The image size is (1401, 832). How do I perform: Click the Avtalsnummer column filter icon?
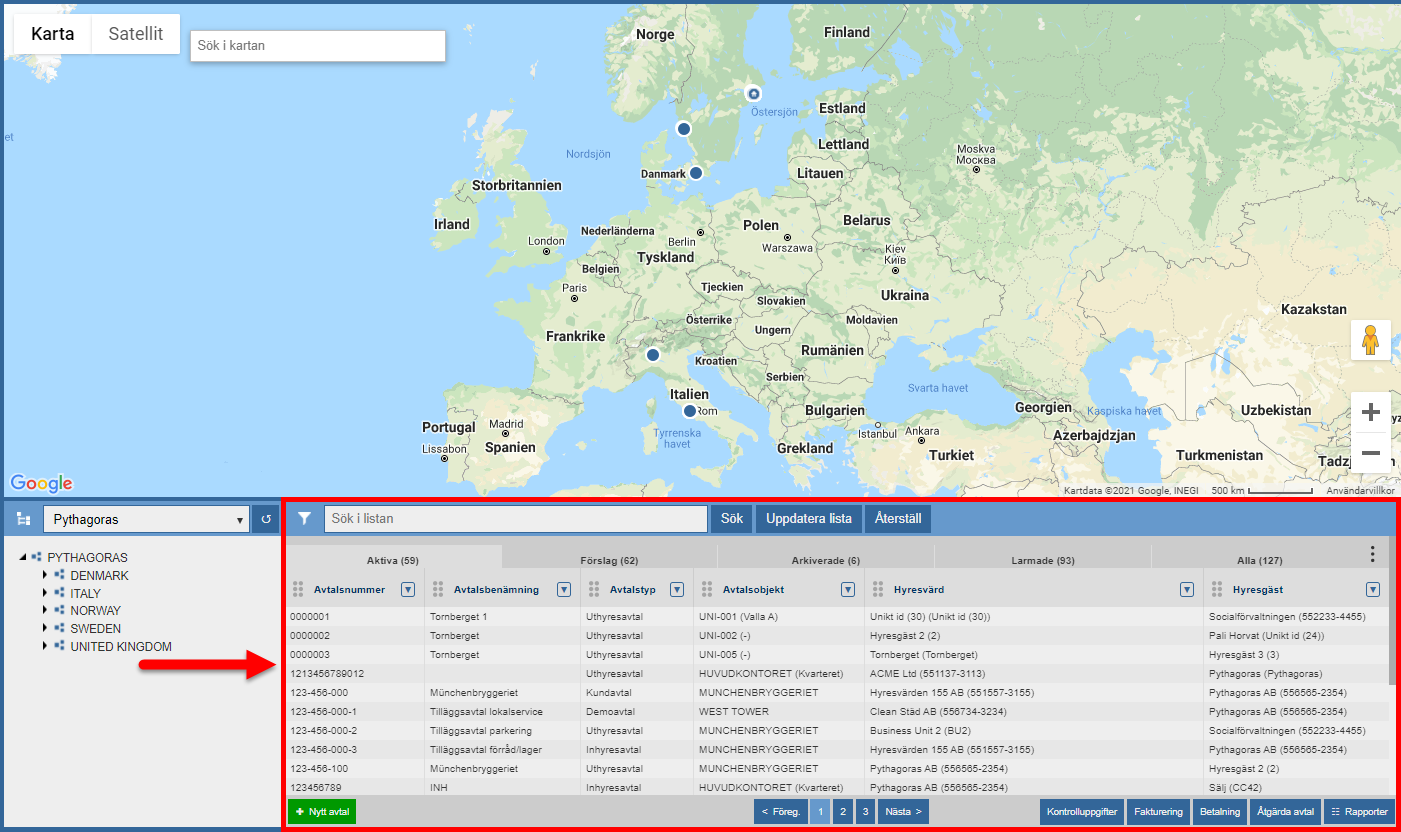[408, 590]
